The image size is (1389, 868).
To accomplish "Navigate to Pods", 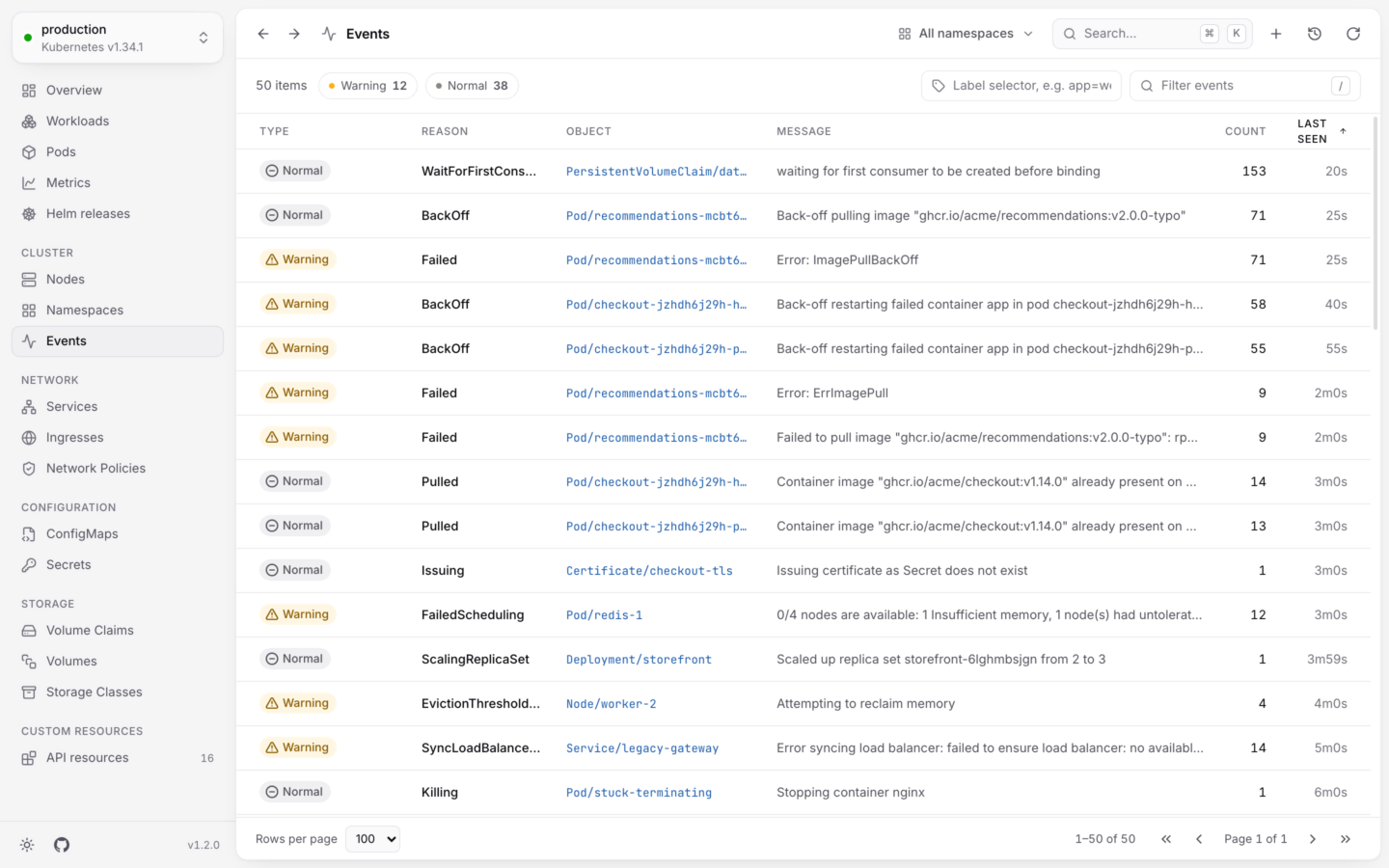I will [118, 152].
